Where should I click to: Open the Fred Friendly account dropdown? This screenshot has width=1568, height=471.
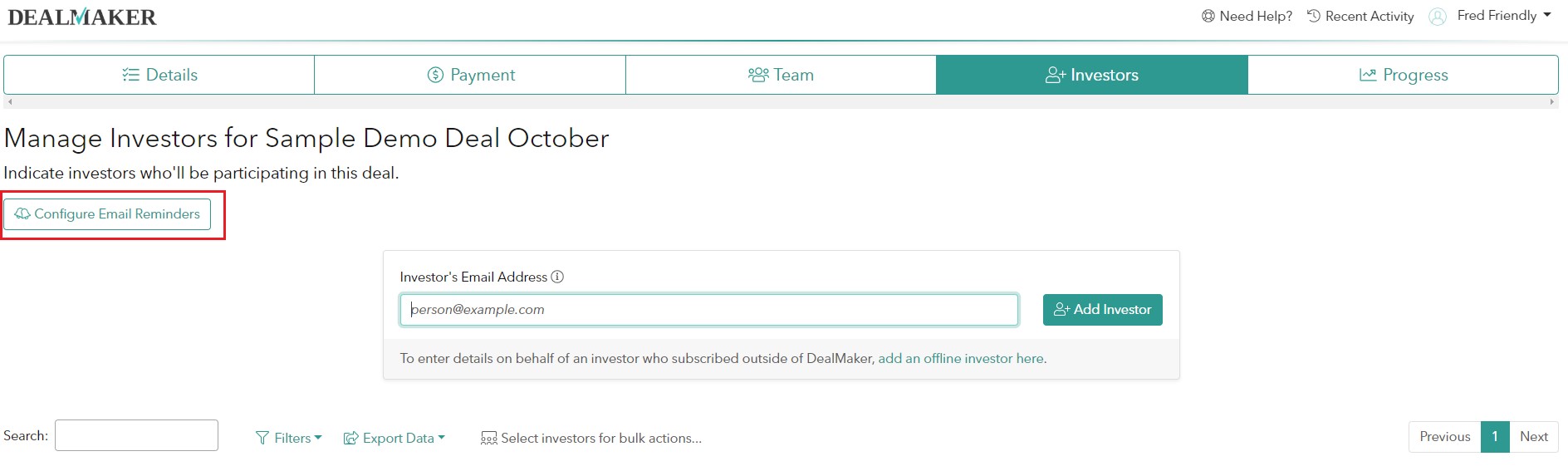click(1504, 16)
